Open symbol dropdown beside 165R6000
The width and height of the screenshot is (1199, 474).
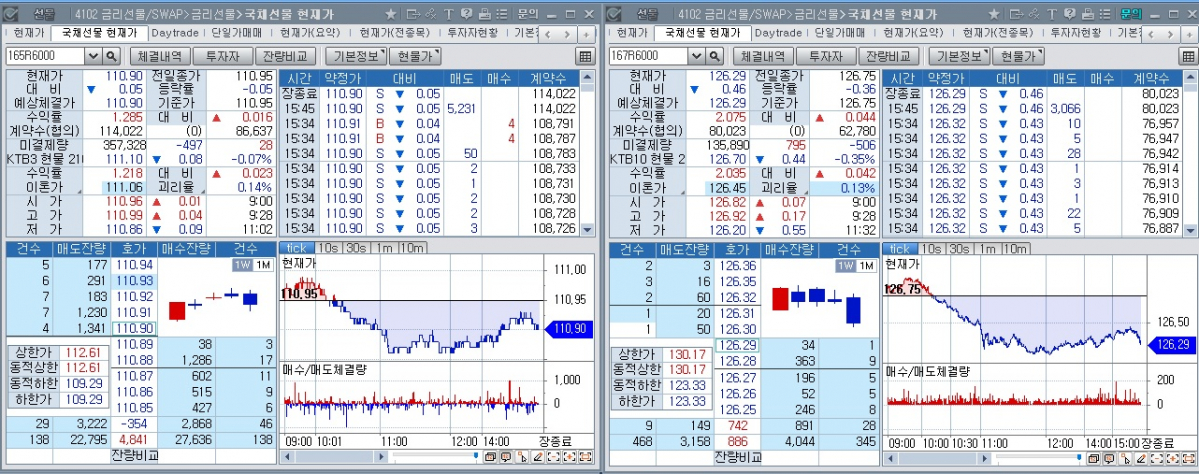[x=93, y=56]
